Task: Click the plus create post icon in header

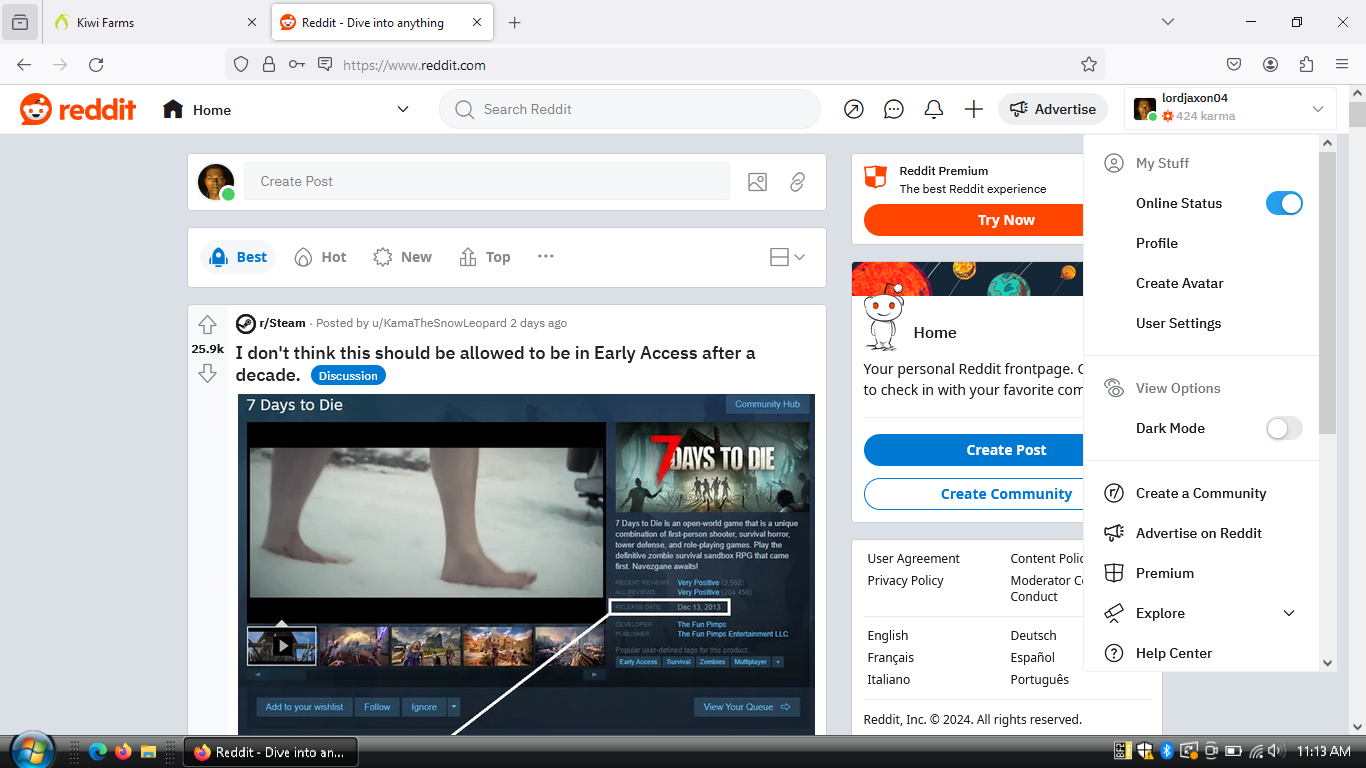Action: click(x=974, y=109)
